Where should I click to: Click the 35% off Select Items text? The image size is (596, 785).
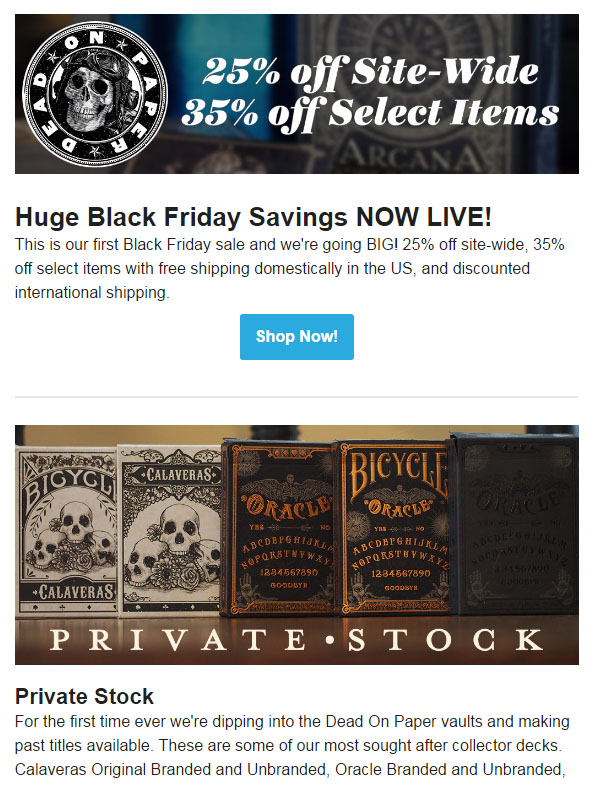(x=370, y=114)
